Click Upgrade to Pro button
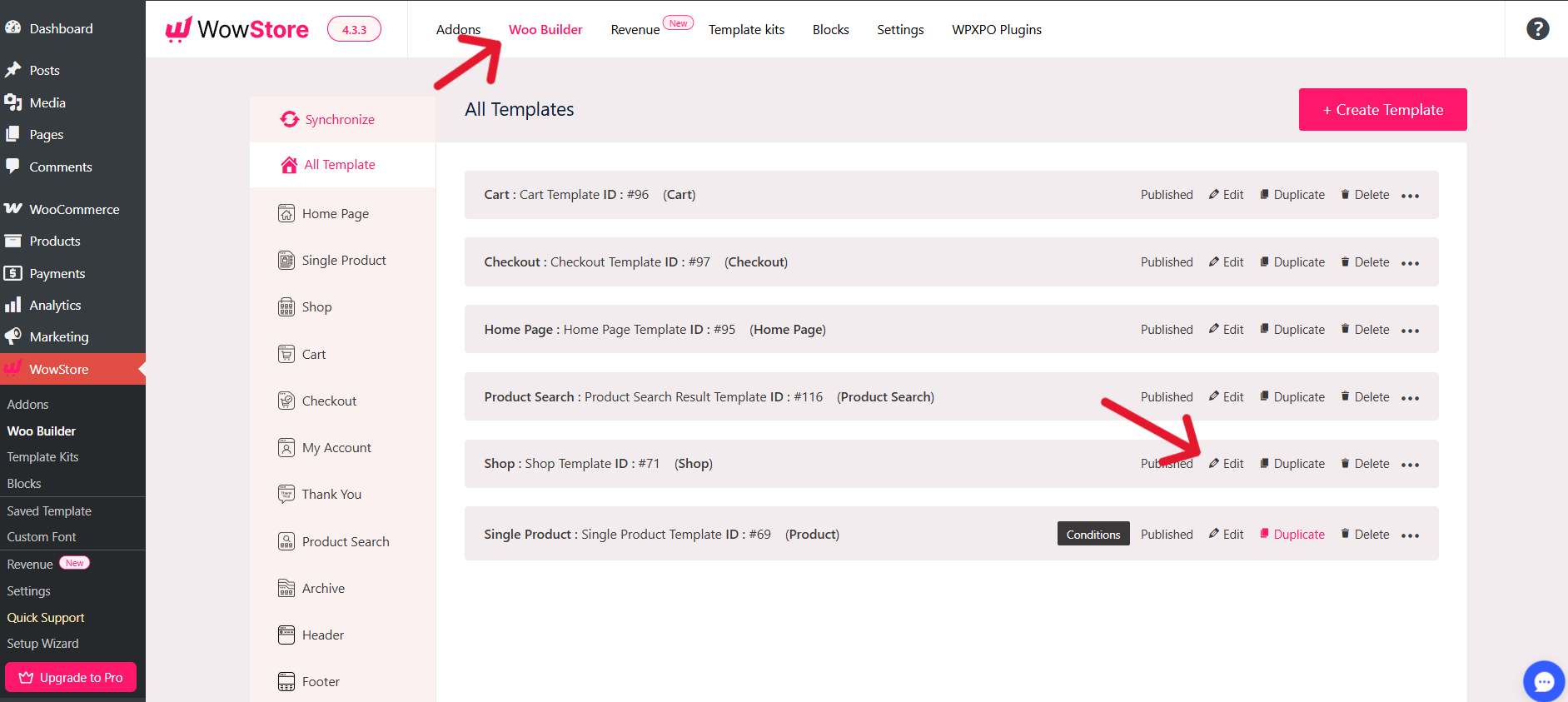The height and width of the screenshot is (702, 1568). click(71, 677)
